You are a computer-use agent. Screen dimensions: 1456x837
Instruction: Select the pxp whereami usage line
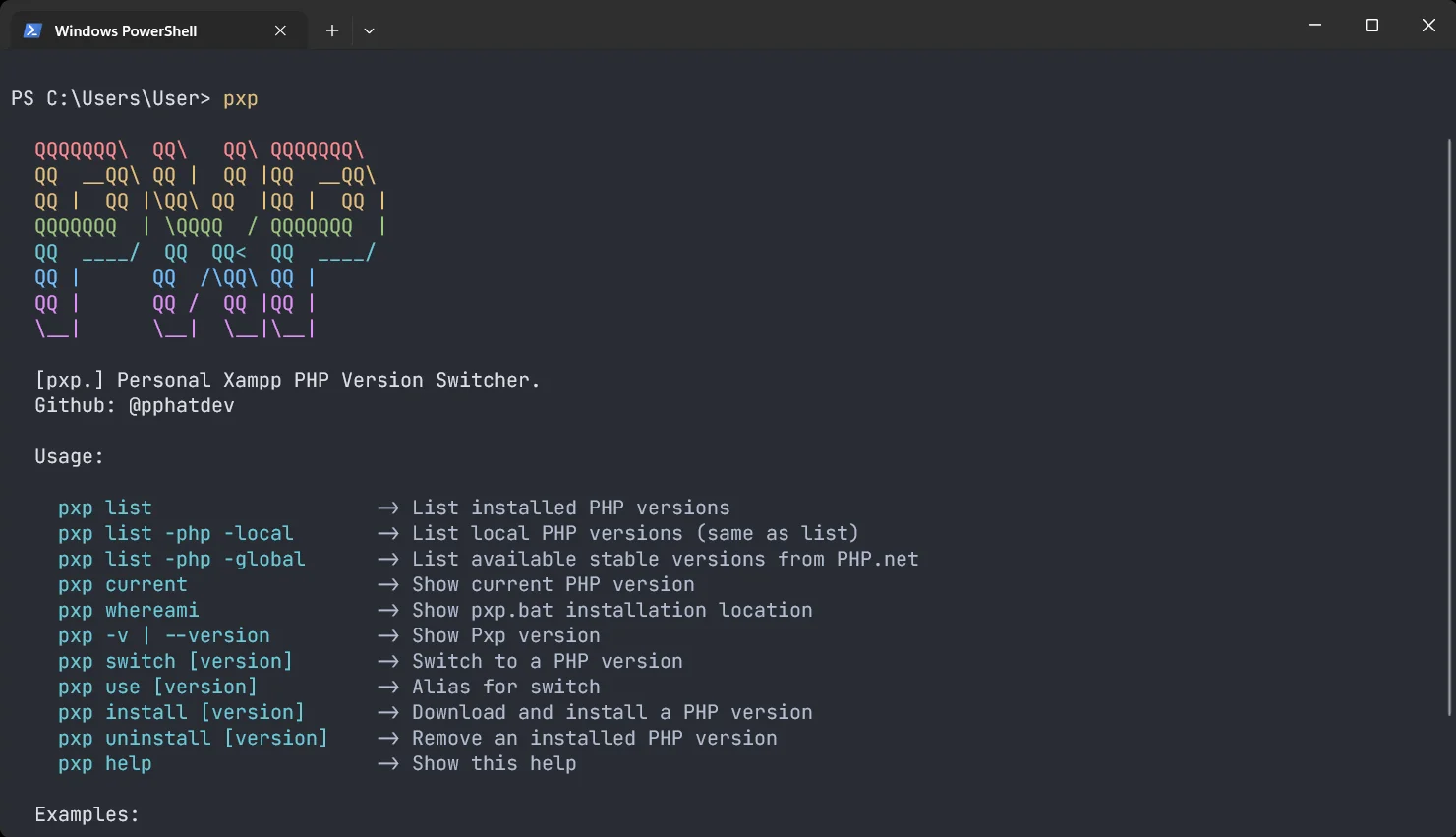coord(128,610)
